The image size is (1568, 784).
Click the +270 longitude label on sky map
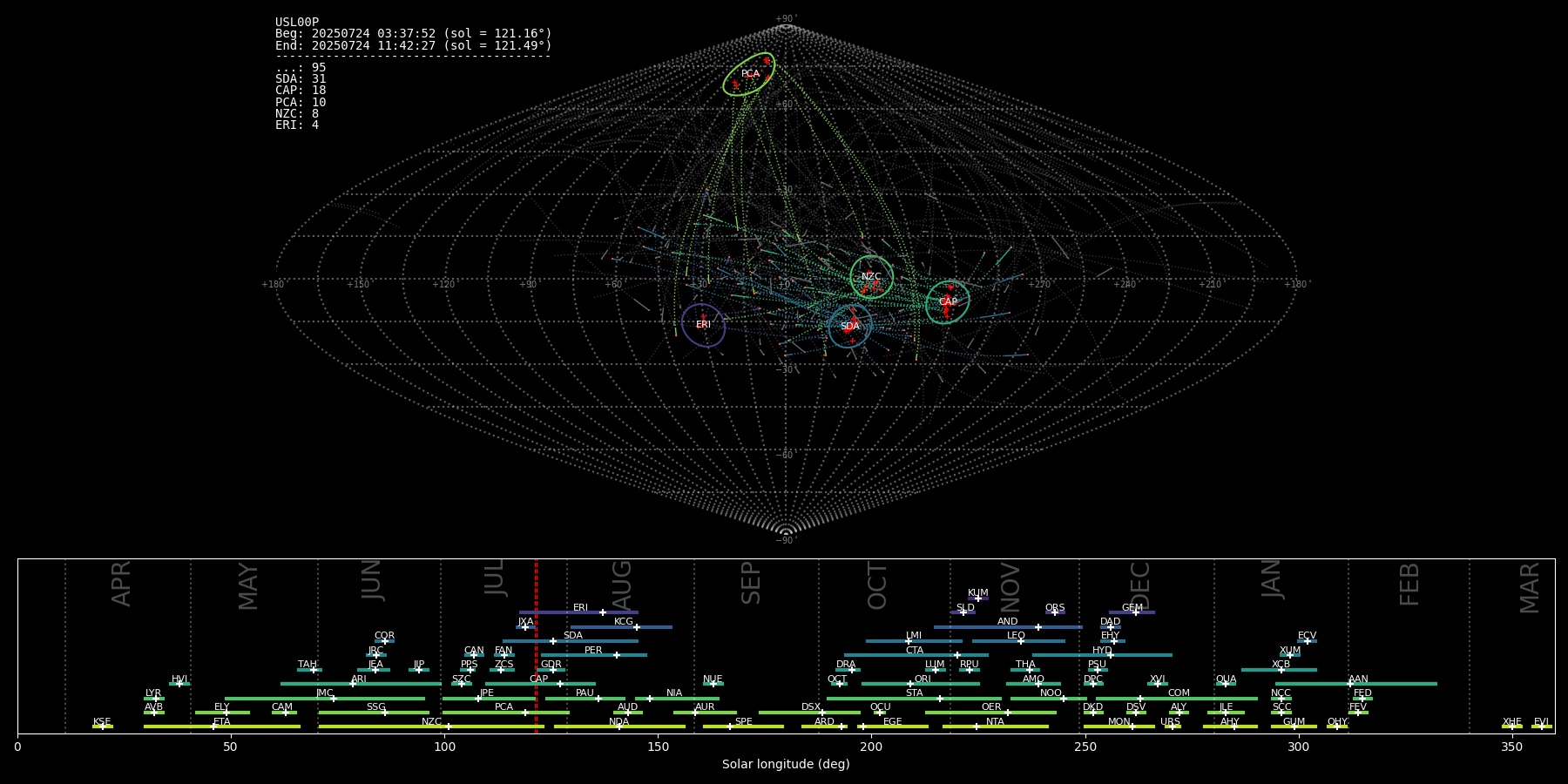click(1039, 285)
